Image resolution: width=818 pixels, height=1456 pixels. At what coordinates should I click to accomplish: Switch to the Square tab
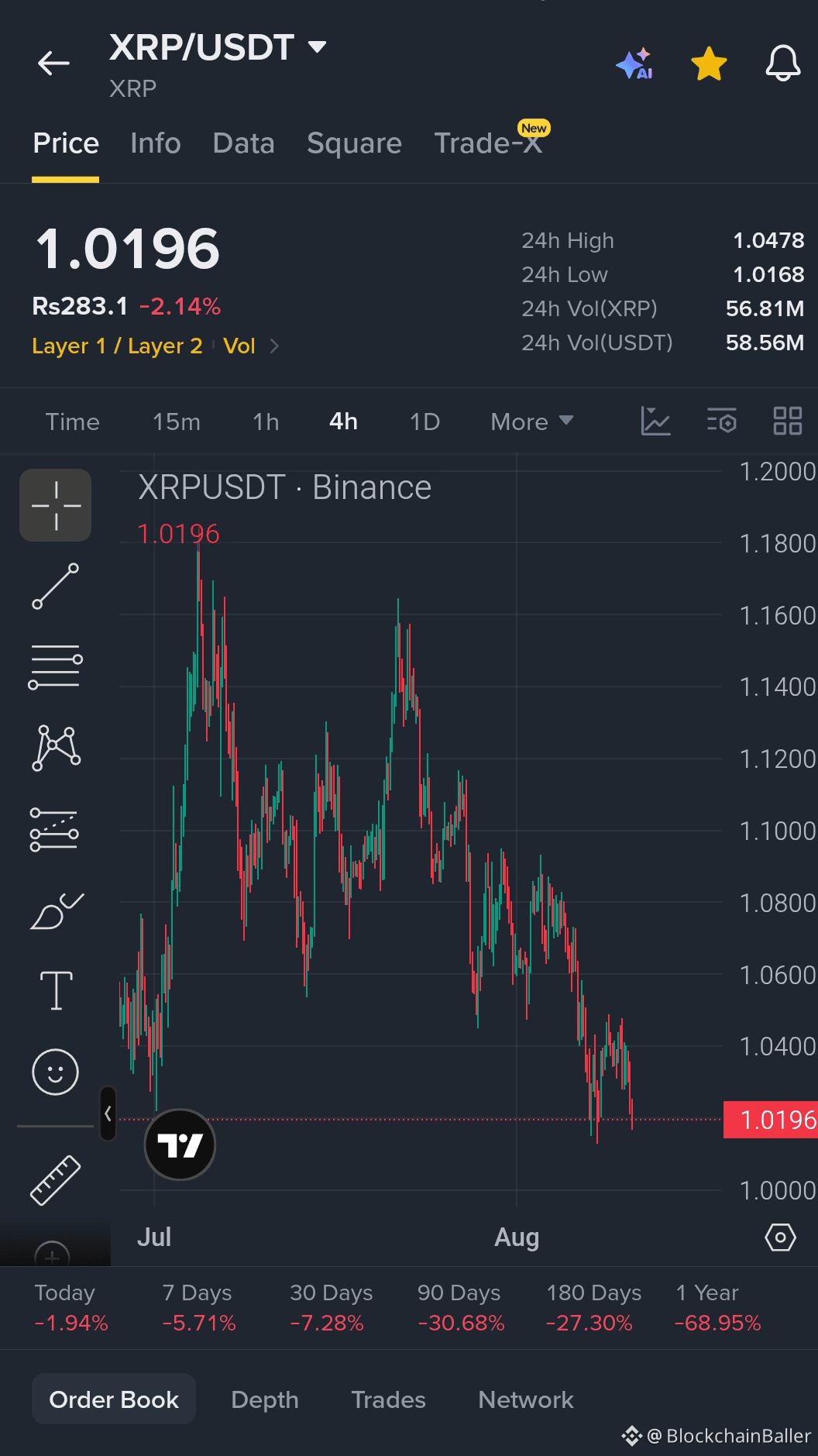[x=354, y=143]
